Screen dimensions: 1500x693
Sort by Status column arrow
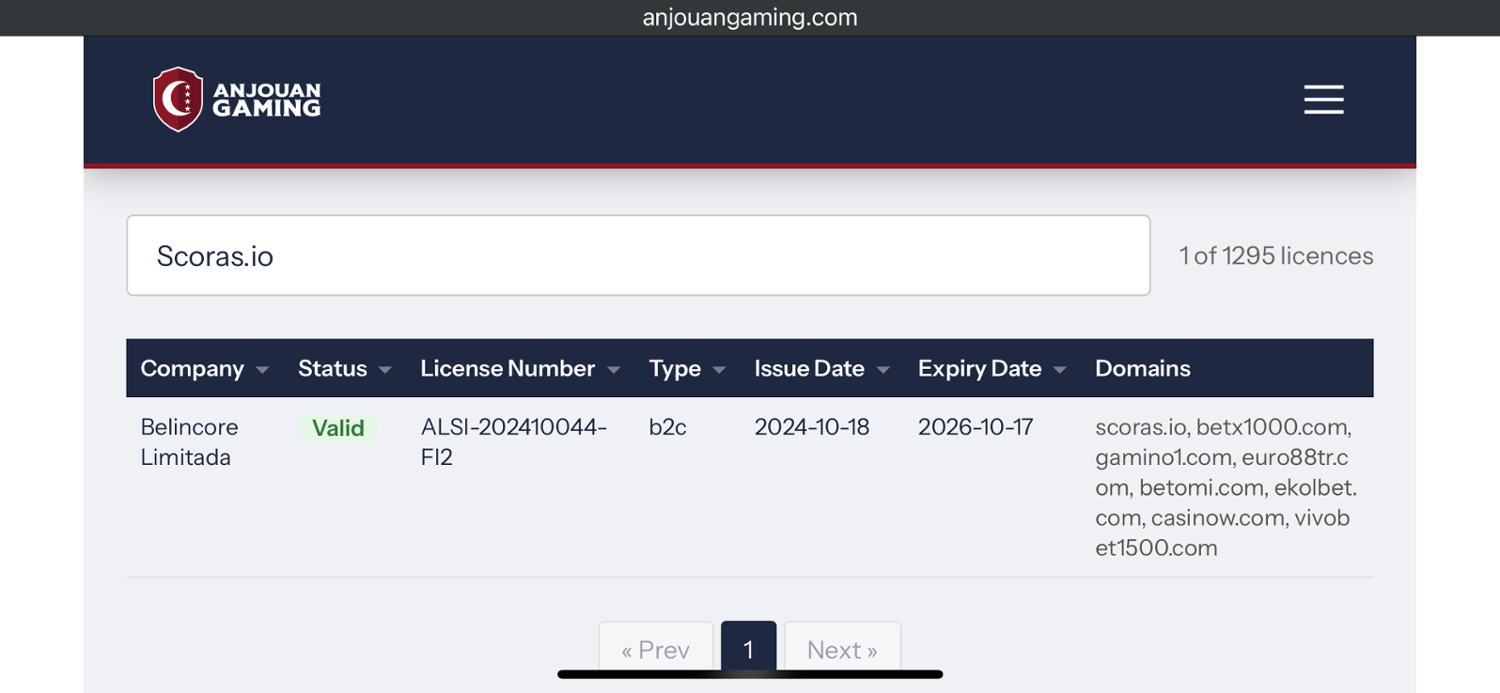(x=385, y=370)
